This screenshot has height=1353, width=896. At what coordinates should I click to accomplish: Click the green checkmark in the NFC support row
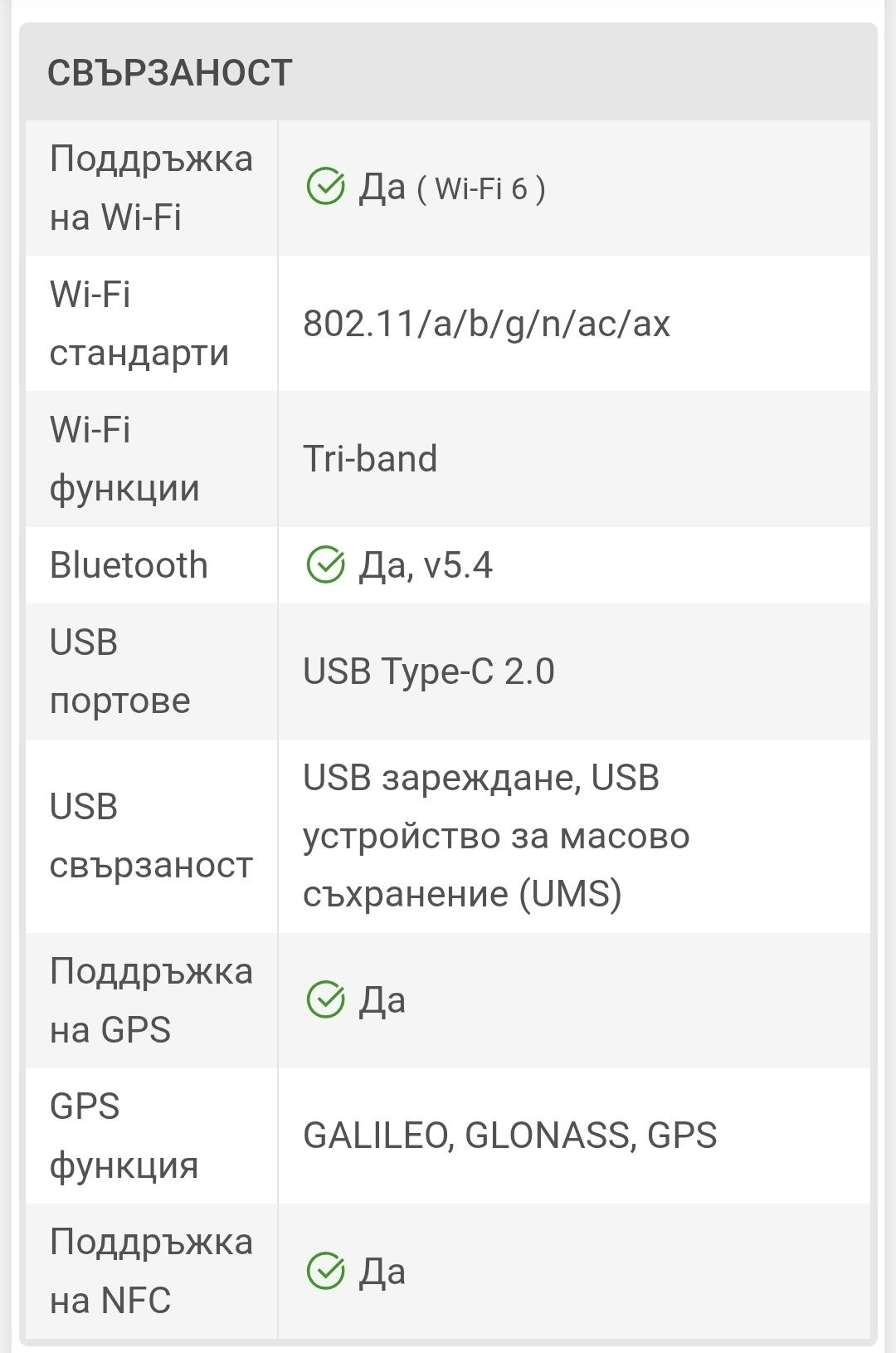(325, 1271)
